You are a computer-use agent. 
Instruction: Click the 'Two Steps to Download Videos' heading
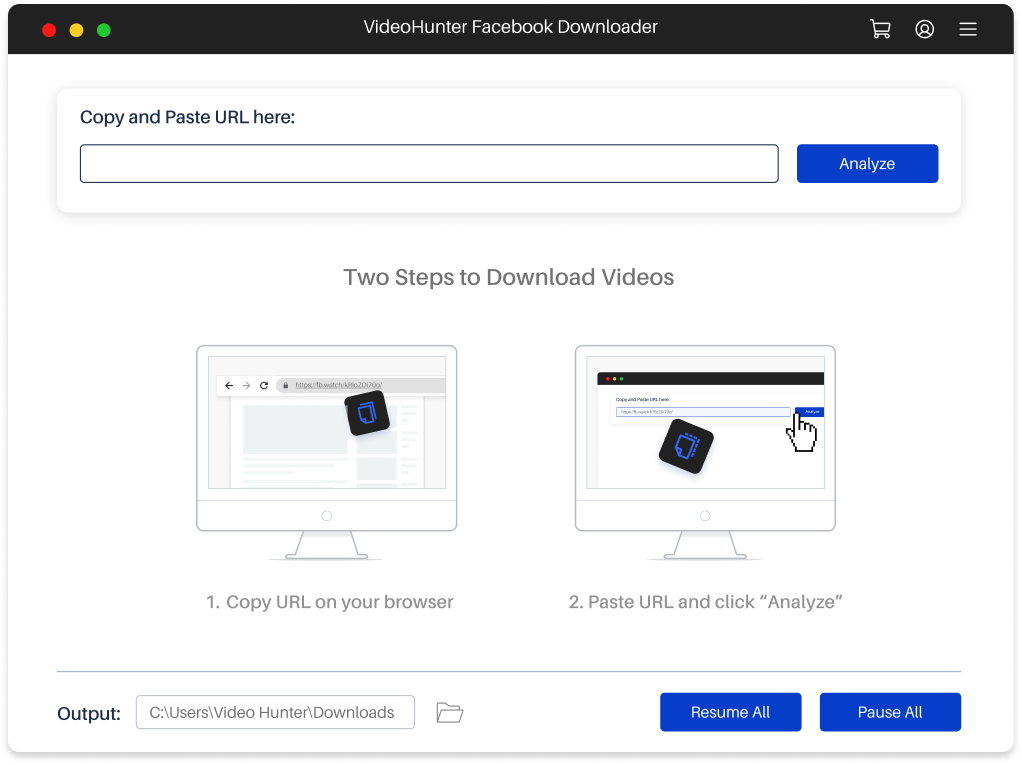point(508,278)
